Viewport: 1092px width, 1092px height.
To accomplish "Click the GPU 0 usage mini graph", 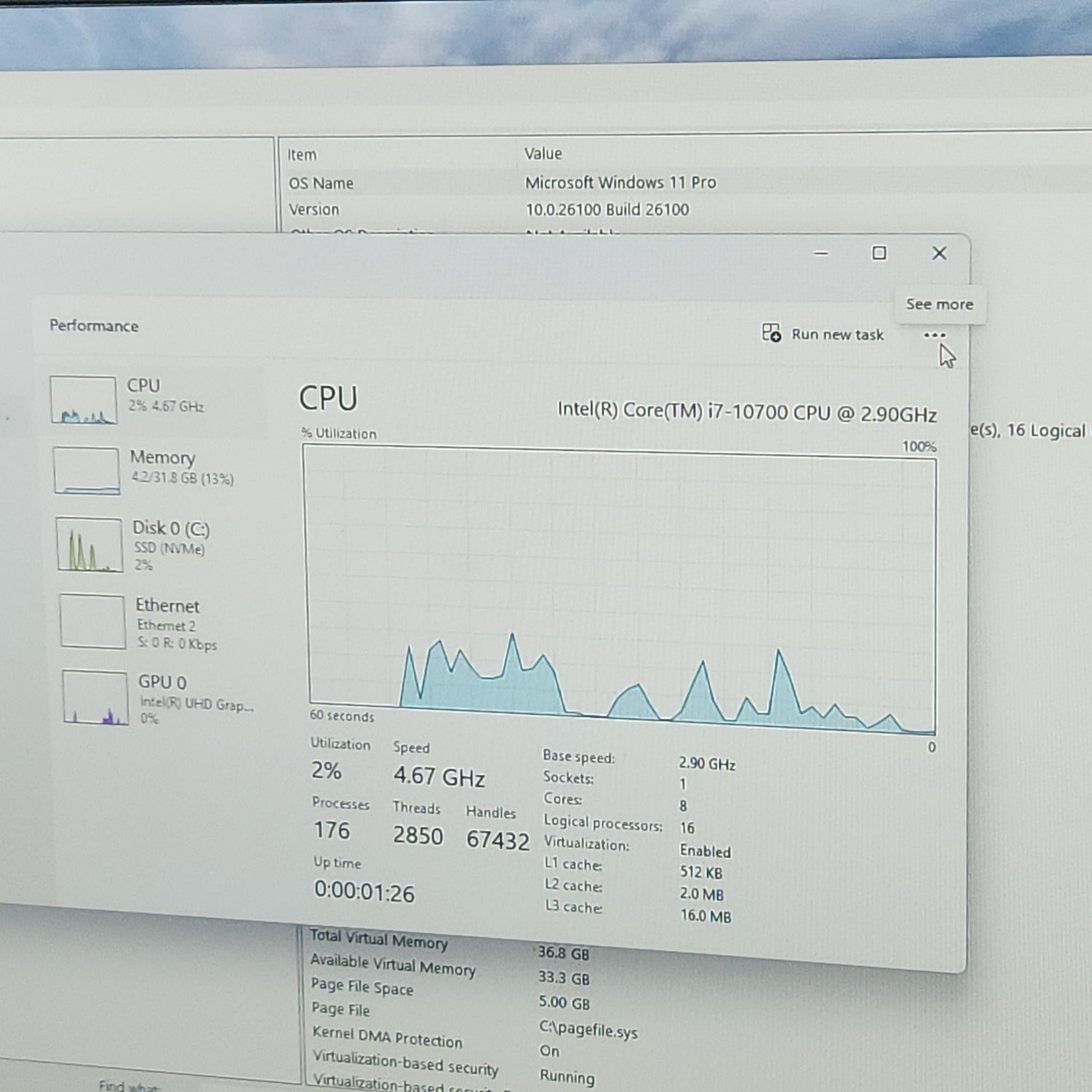I will 95,697.
